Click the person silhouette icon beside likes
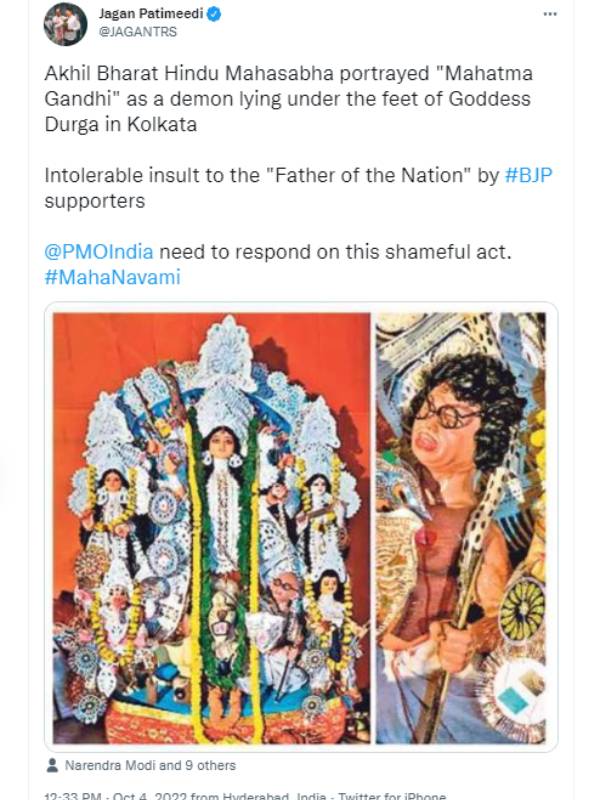Image resolution: width=600 pixels, height=800 pixels. pyautogui.click(x=51, y=766)
